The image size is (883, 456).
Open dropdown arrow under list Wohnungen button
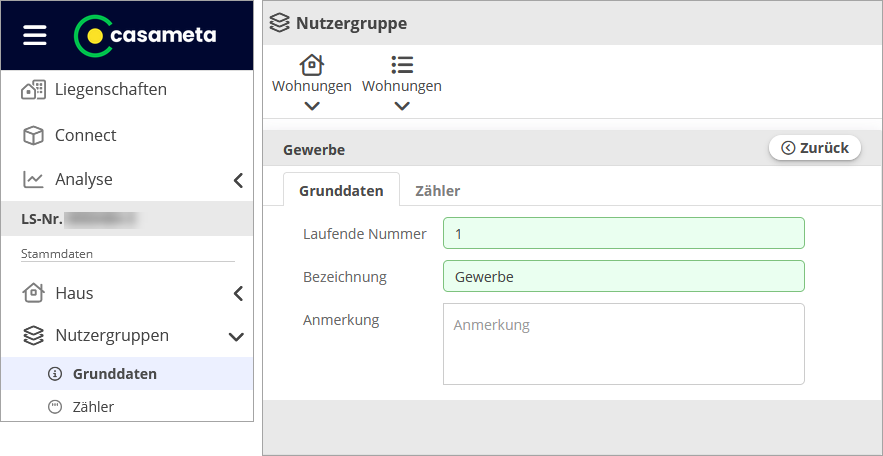402,106
